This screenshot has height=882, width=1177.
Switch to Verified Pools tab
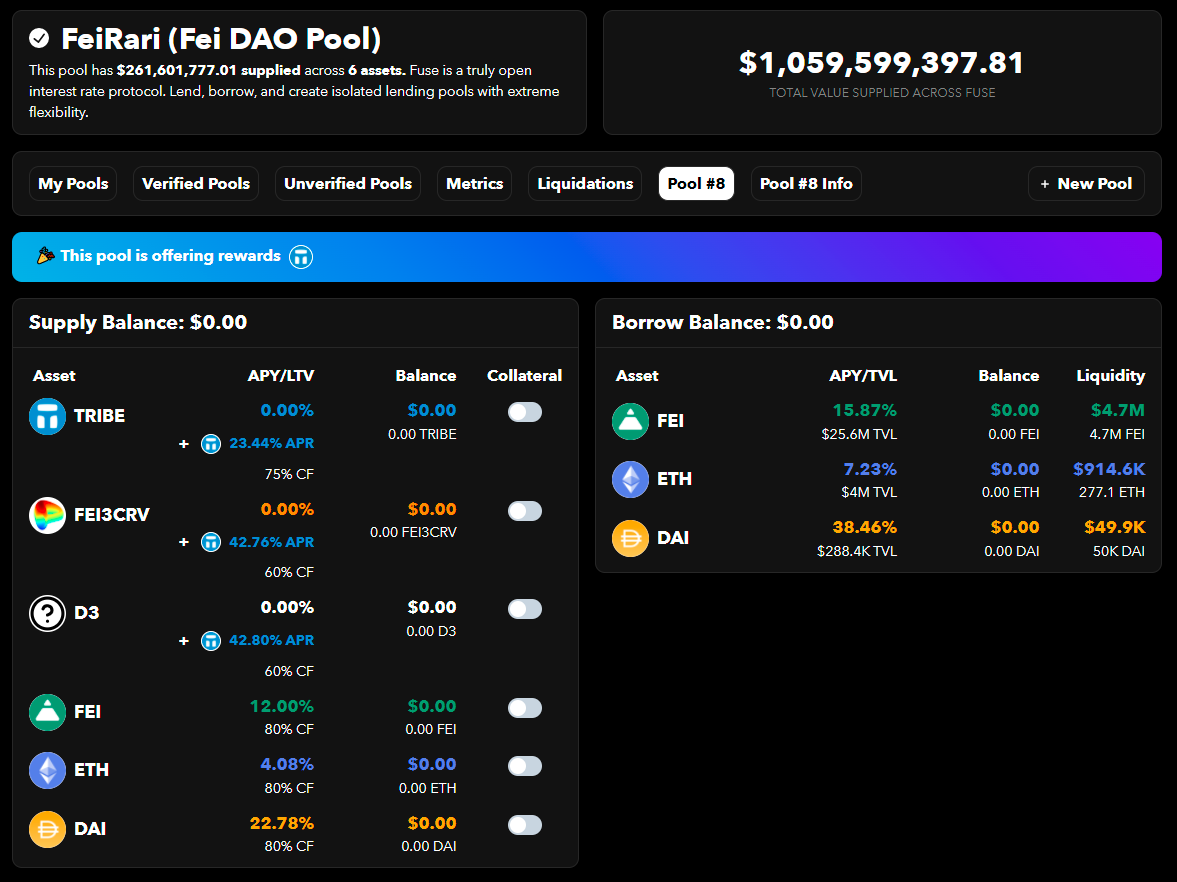pyautogui.click(x=196, y=184)
